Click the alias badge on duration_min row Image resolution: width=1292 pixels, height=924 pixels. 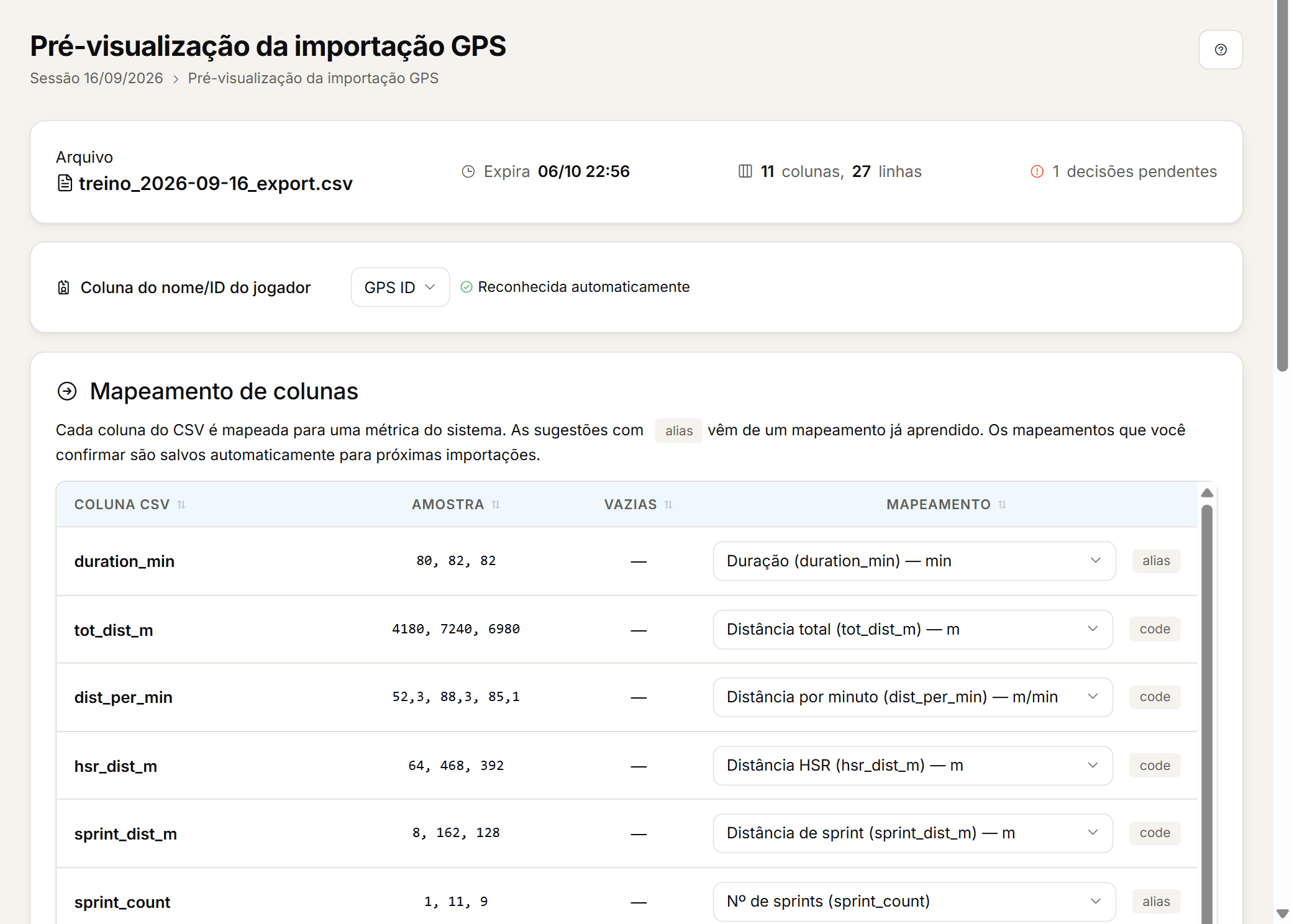click(1156, 561)
